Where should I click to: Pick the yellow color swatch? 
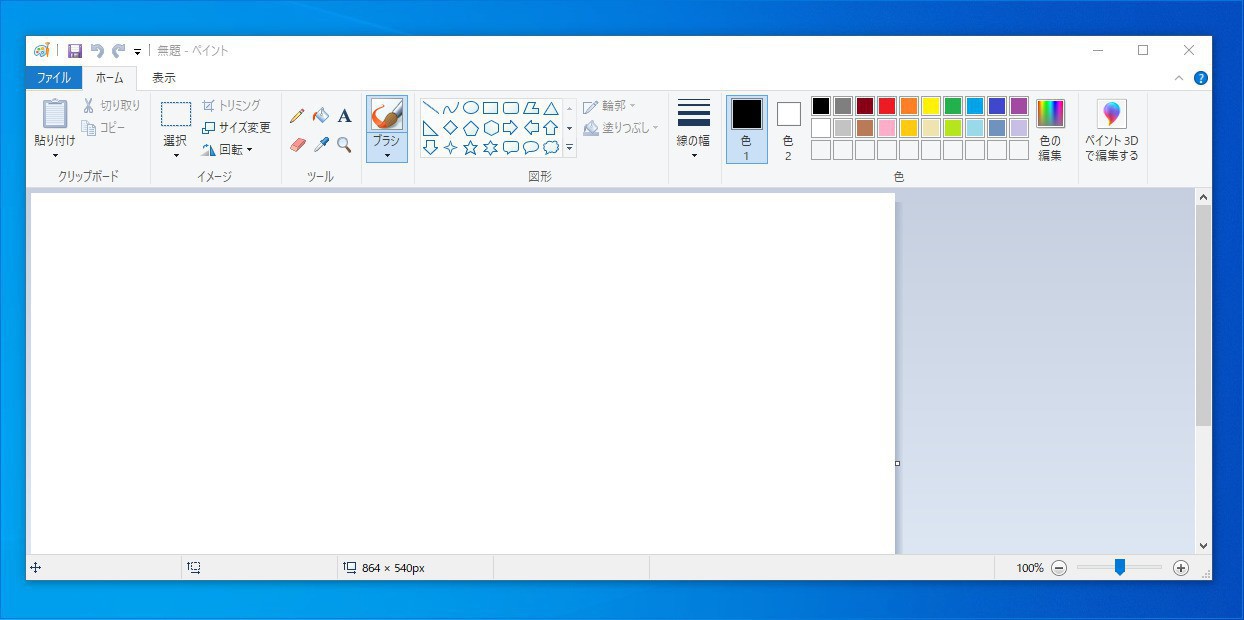coord(931,106)
